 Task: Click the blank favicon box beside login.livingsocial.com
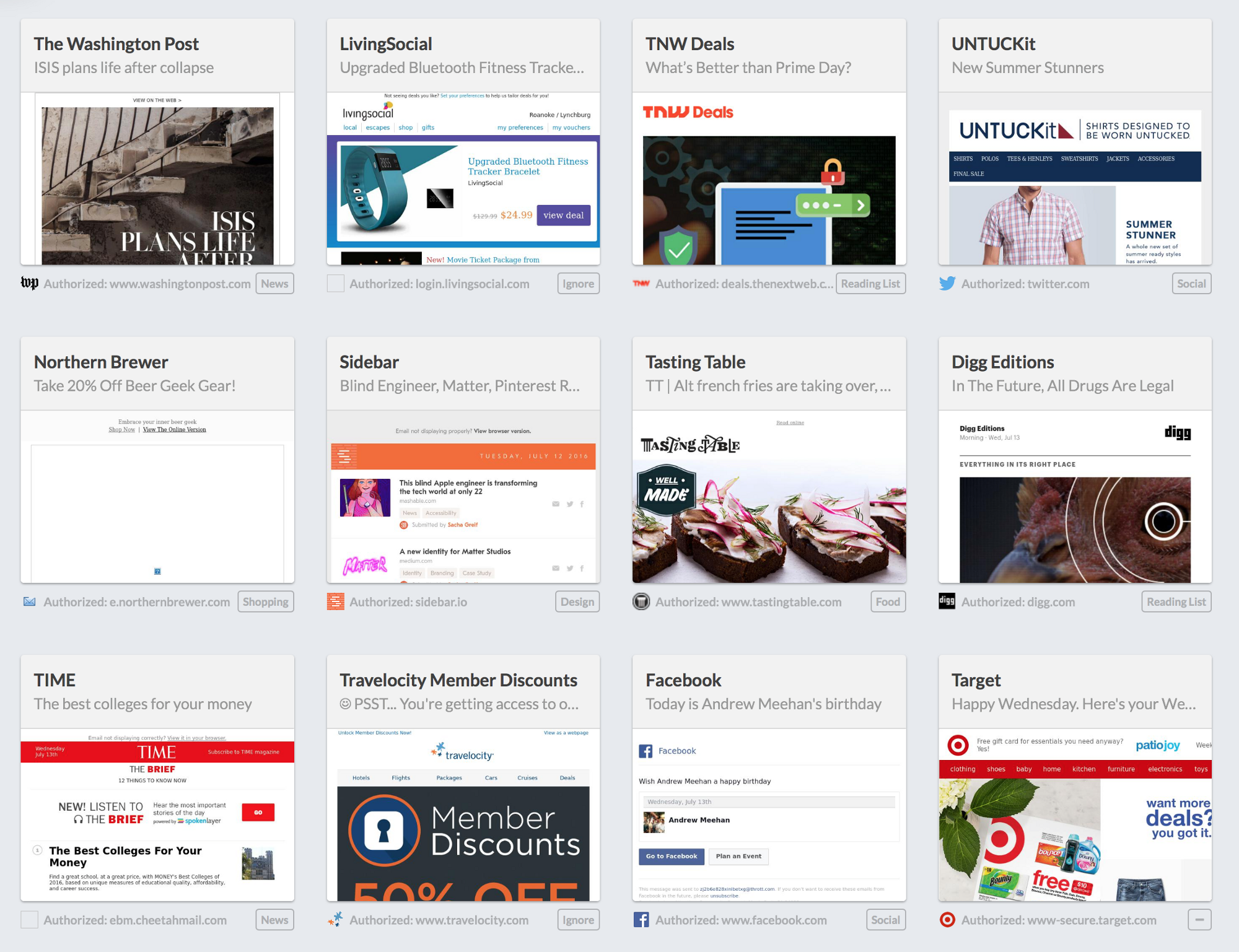335,283
